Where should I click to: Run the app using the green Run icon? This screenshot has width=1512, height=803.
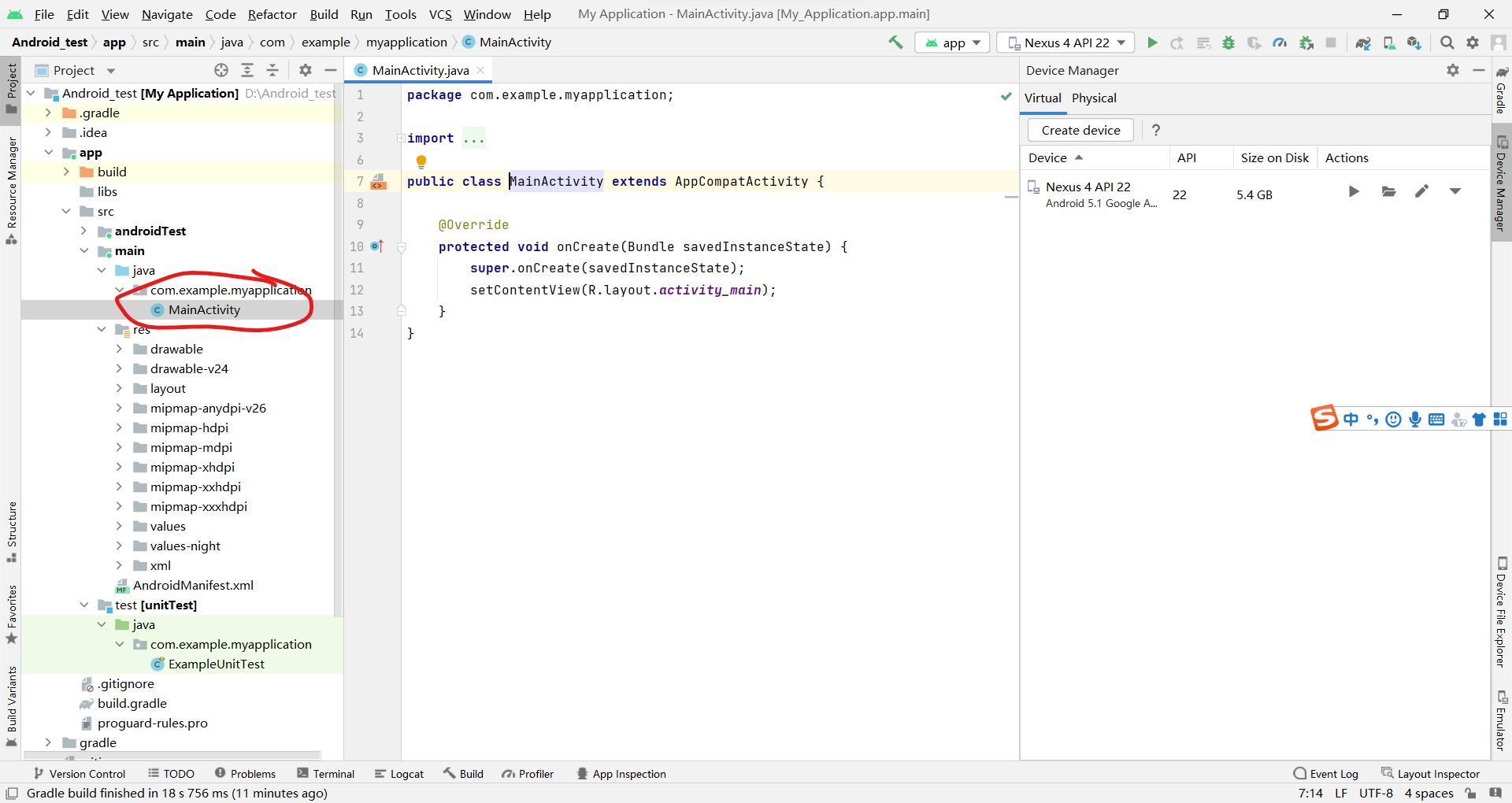click(1152, 43)
